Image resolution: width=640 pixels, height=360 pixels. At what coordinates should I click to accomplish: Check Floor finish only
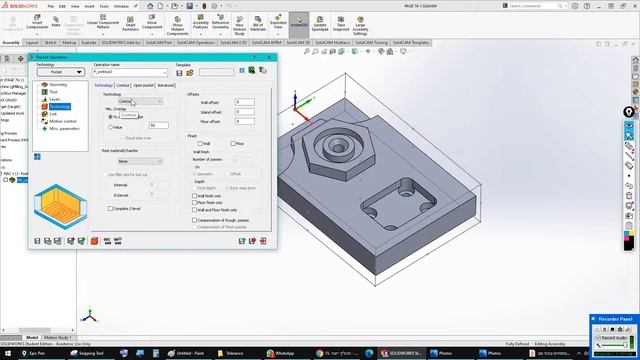click(x=195, y=202)
